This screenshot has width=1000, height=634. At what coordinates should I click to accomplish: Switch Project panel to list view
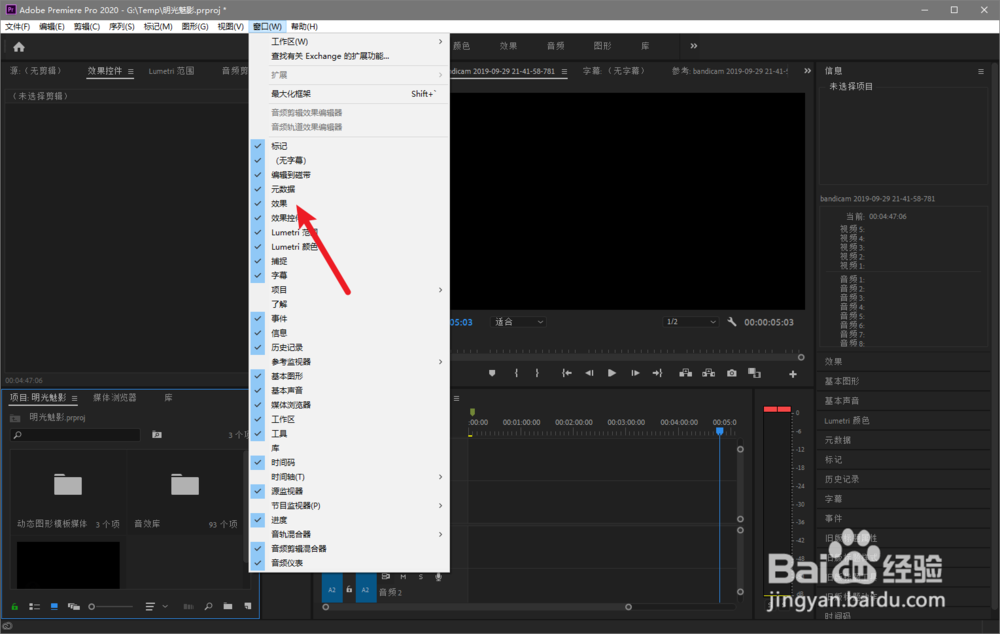(x=34, y=607)
